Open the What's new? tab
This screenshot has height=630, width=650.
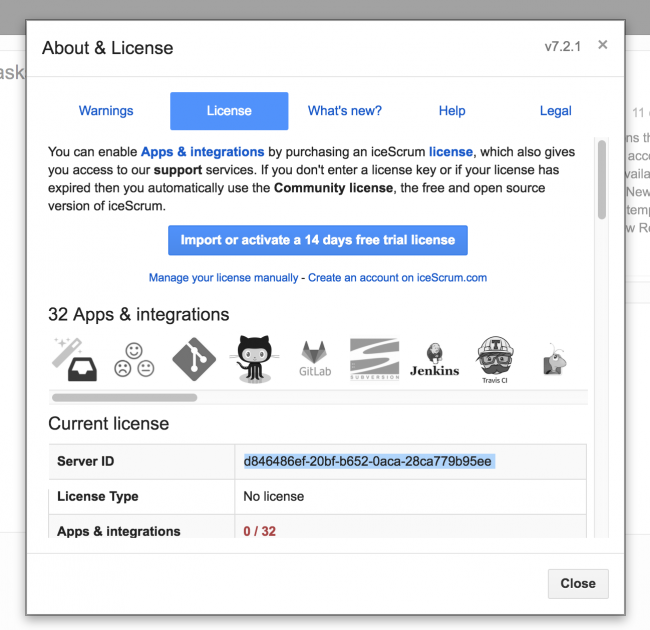tap(344, 111)
